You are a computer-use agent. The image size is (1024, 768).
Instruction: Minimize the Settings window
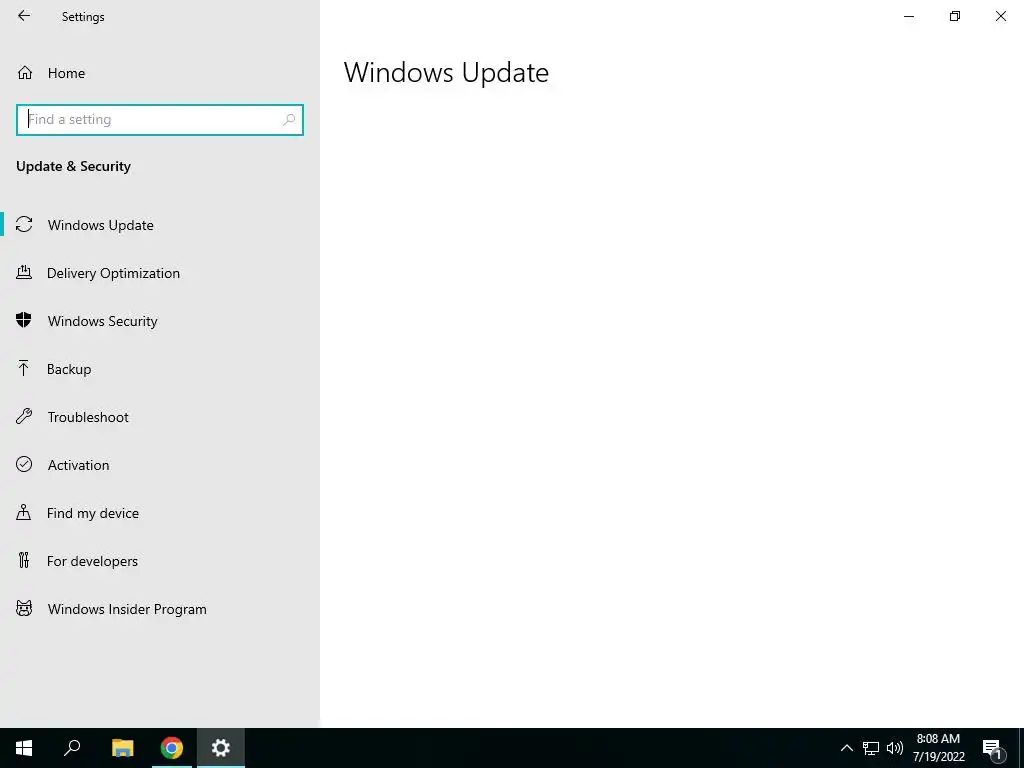click(x=908, y=16)
